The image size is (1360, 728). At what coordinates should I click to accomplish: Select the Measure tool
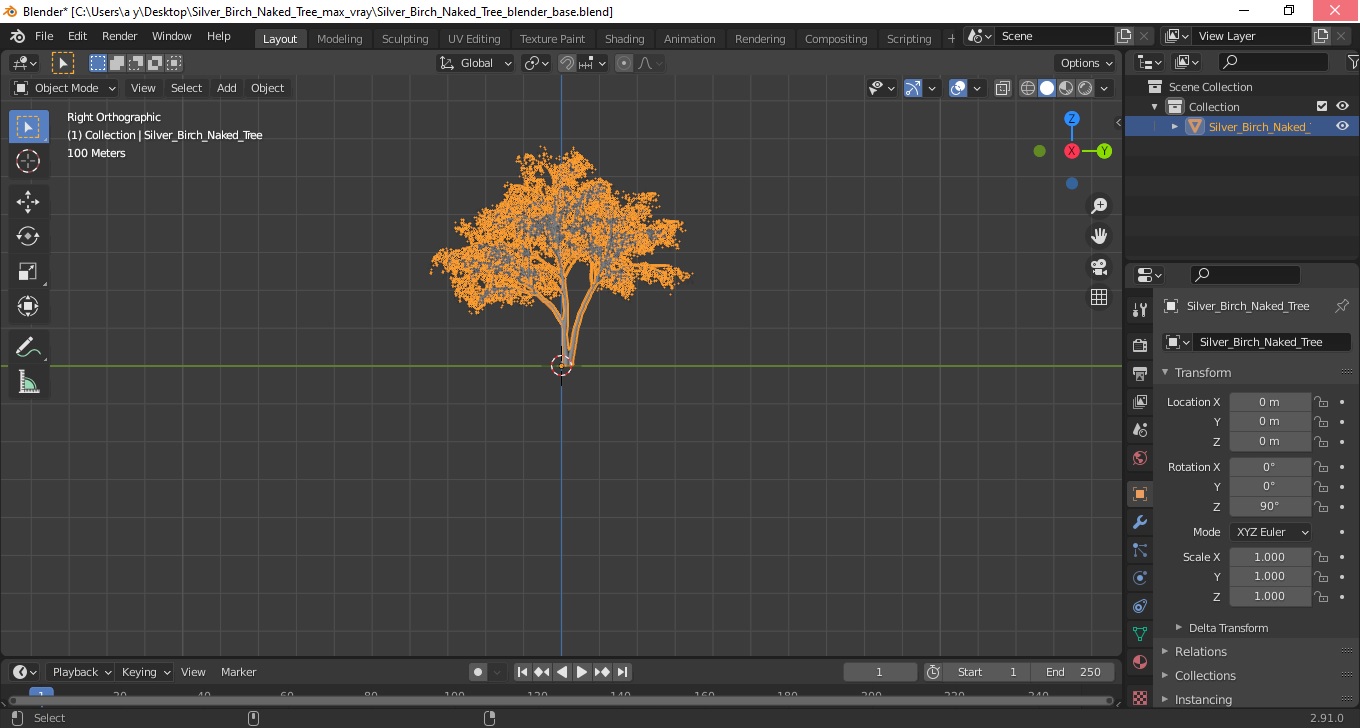[x=28, y=382]
